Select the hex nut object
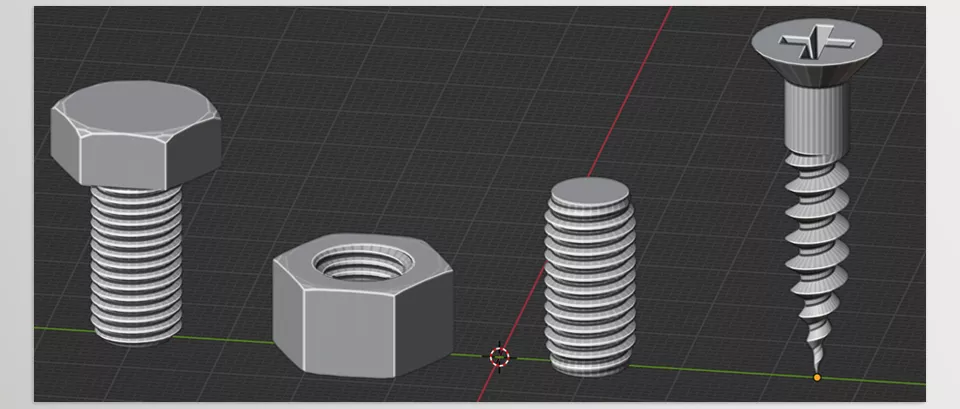The width and height of the screenshot is (960, 409). (x=363, y=304)
